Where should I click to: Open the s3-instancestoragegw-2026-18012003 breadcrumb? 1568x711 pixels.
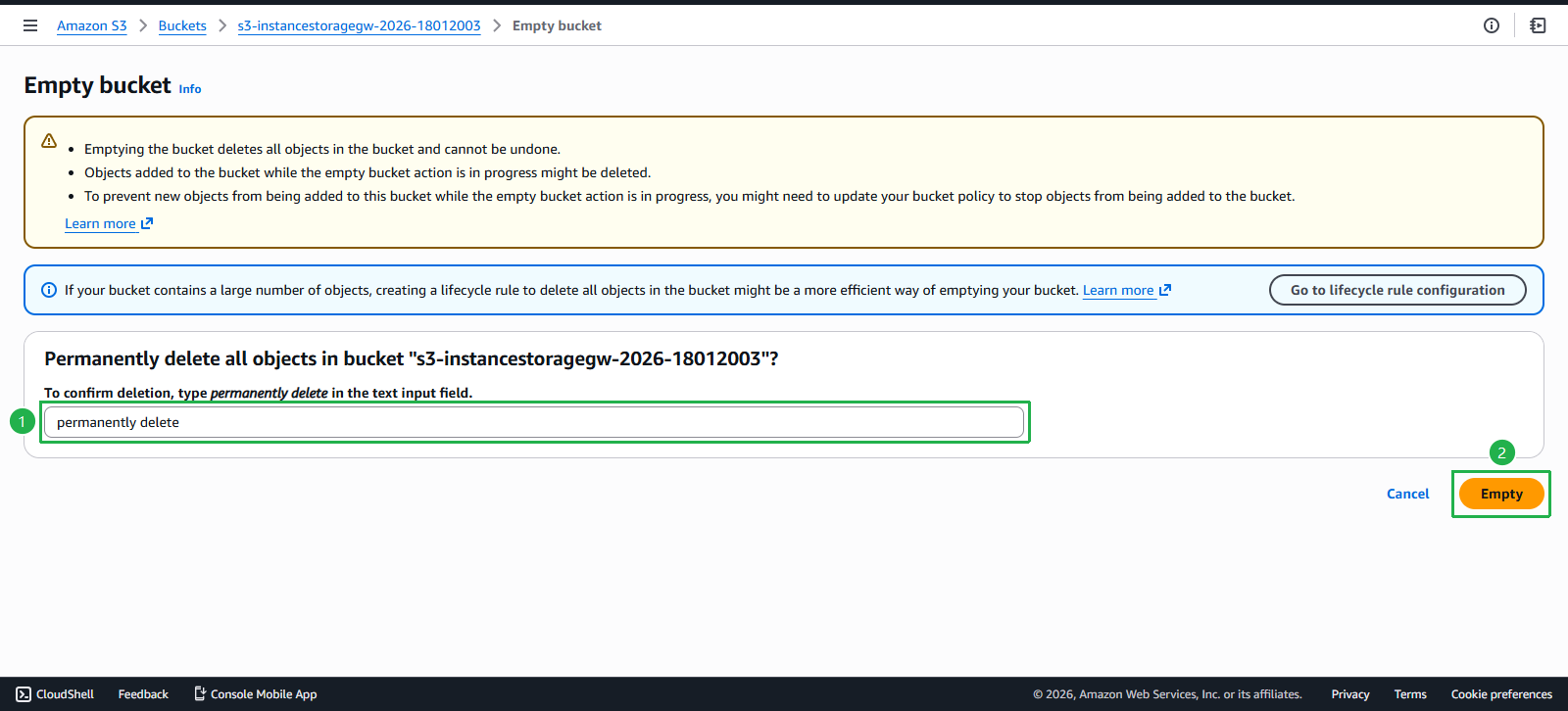point(359,25)
